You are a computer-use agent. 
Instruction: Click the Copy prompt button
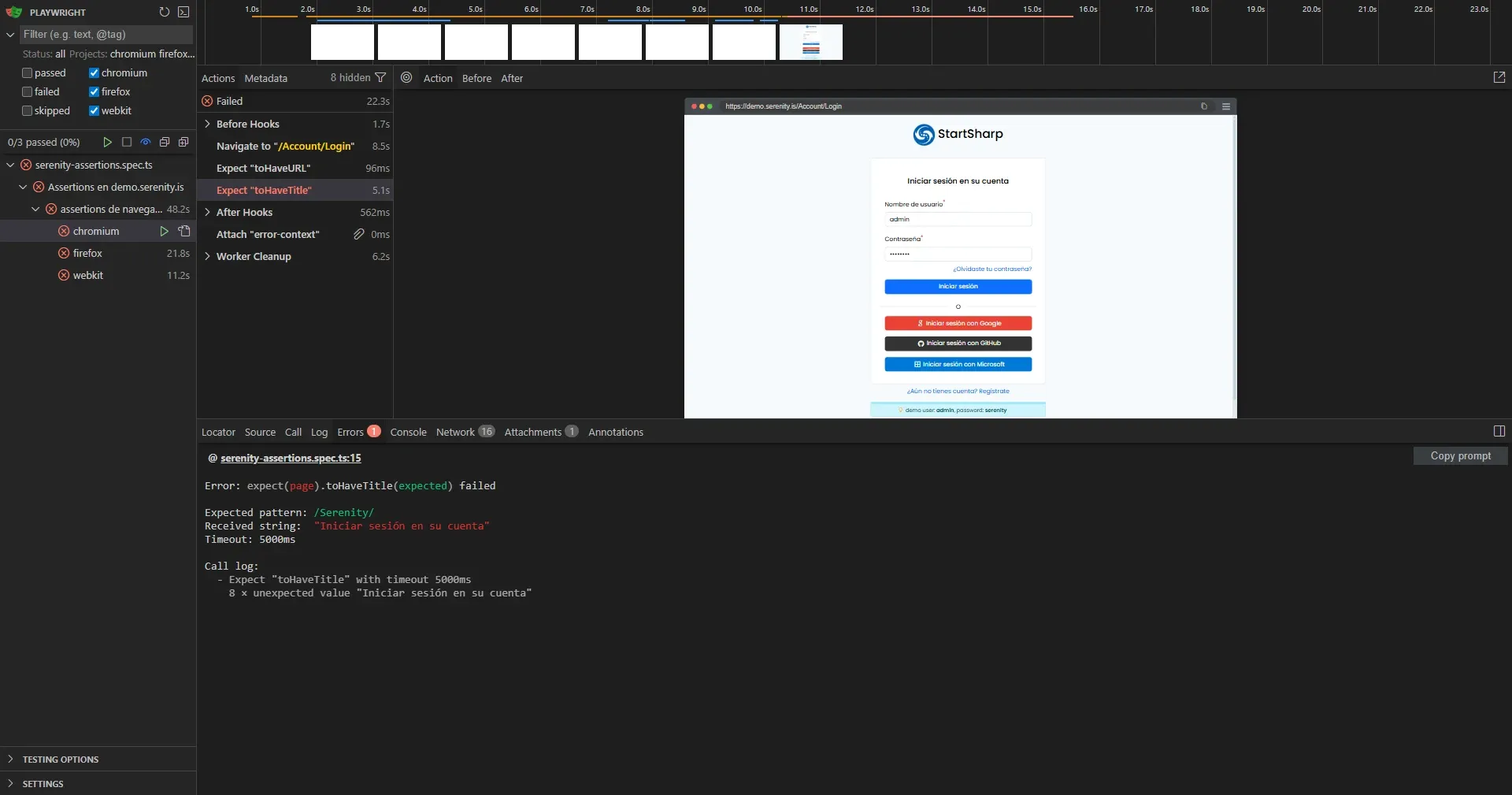pyautogui.click(x=1460, y=455)
